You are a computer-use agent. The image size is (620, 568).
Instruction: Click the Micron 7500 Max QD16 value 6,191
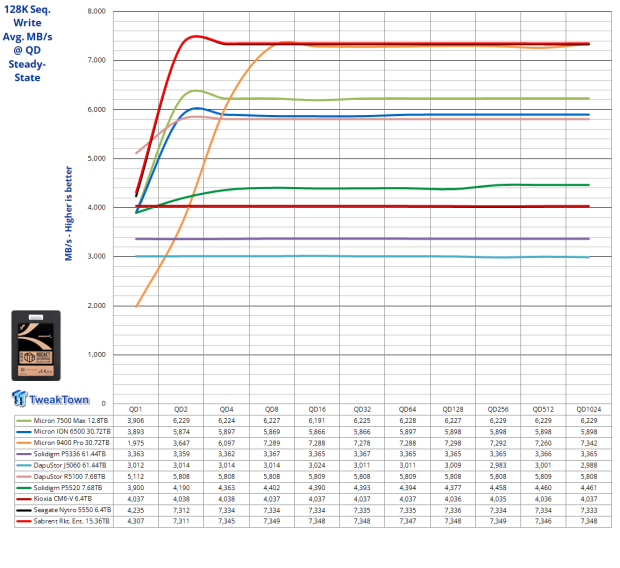(317, 421)
